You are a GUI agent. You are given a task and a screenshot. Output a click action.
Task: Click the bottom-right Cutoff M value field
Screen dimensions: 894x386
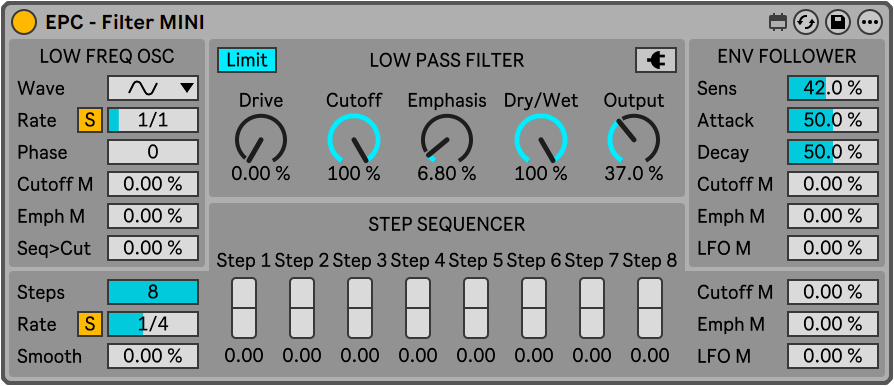coord(832,292)
